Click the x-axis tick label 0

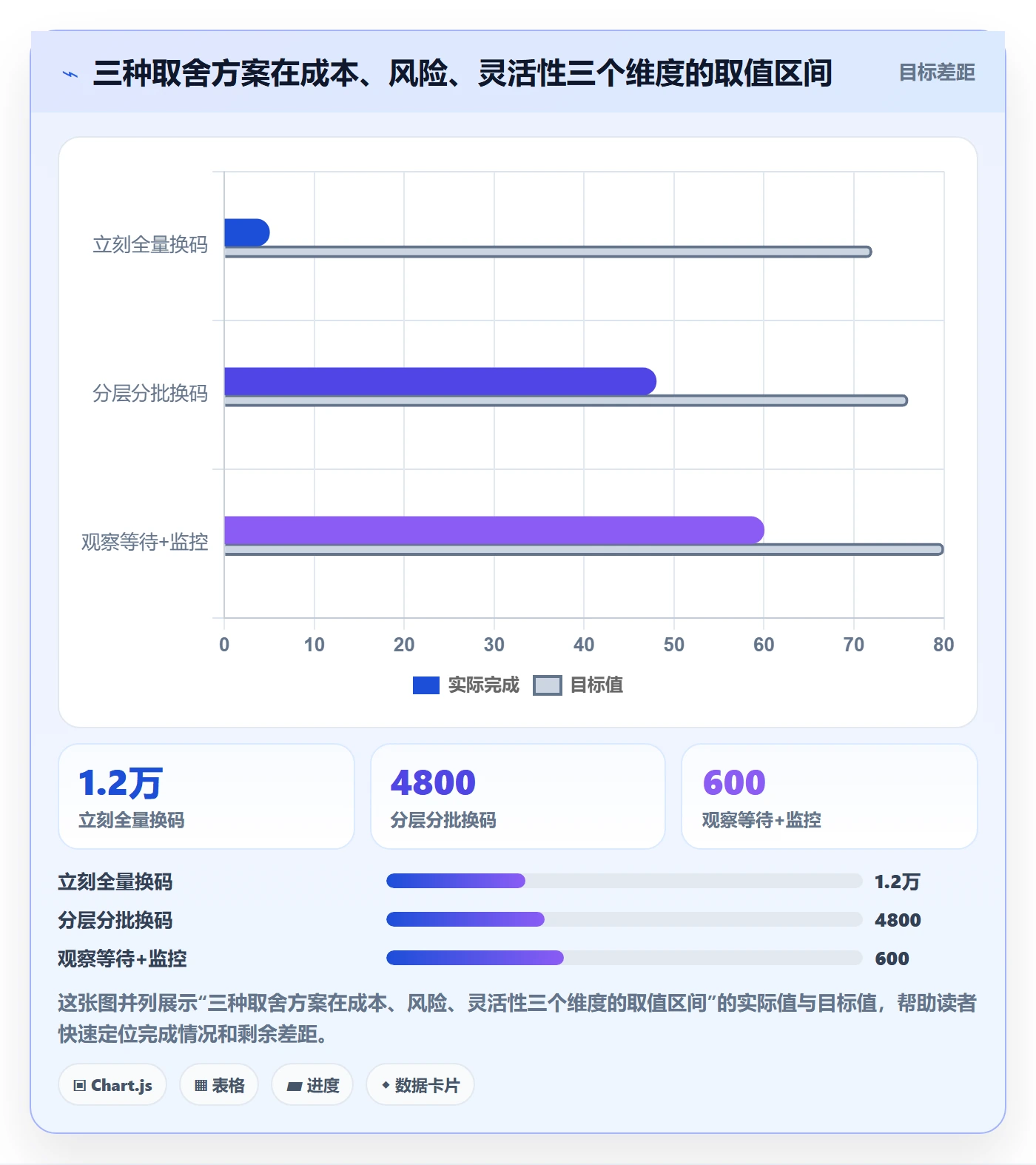[224, 645]
